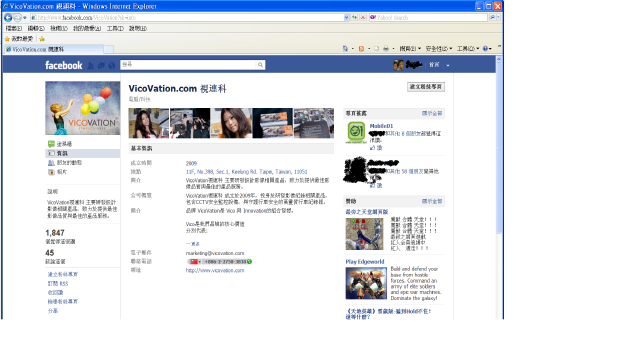Click the fourth photo strip thumbnail product boxes
The height and width of the screenshot is (360, 640).
(x=273, y=123)
